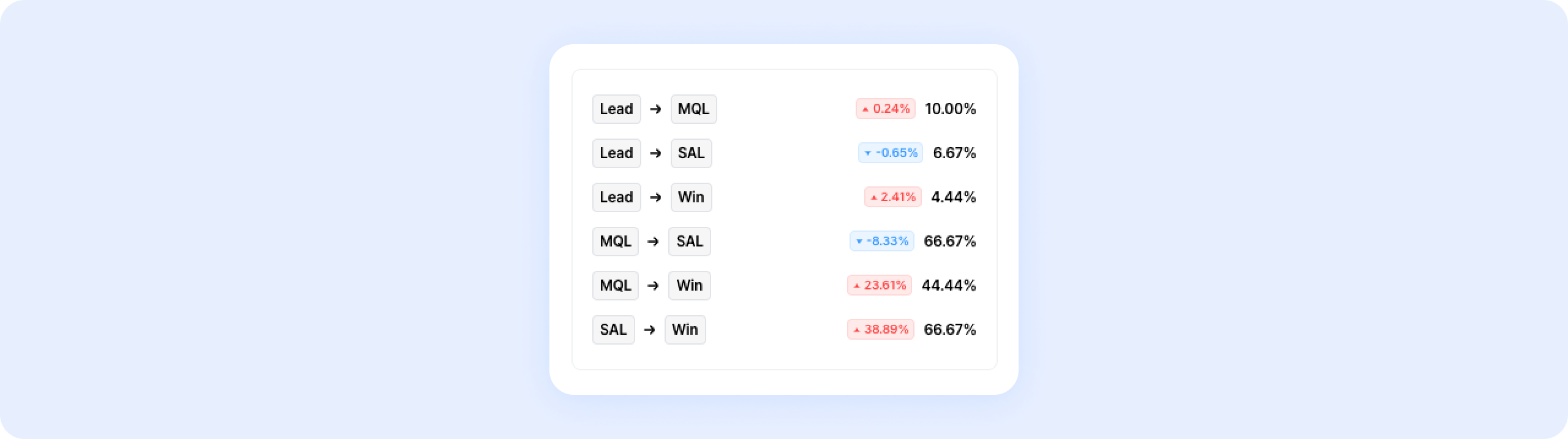Click the arrow between Lead and Win

[655, 197]
